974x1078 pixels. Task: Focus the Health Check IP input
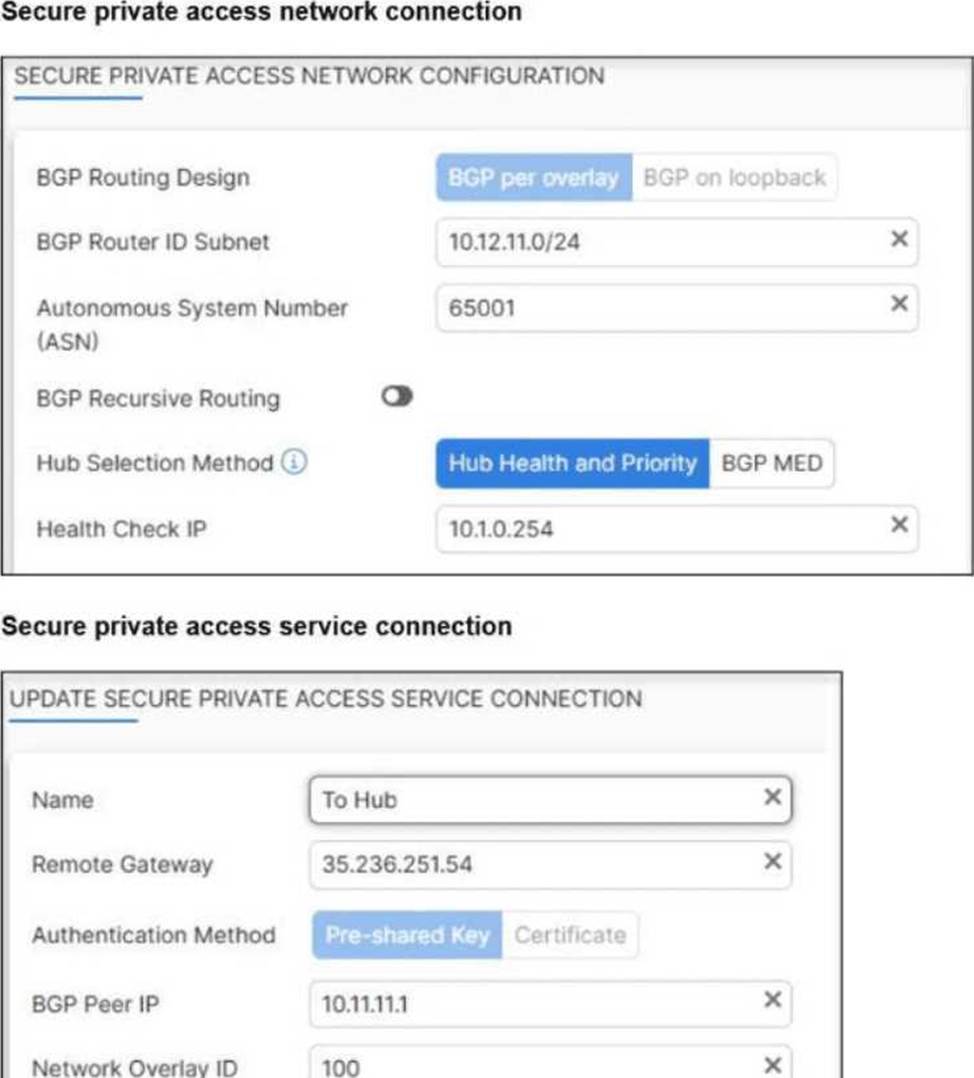[650, 529]
